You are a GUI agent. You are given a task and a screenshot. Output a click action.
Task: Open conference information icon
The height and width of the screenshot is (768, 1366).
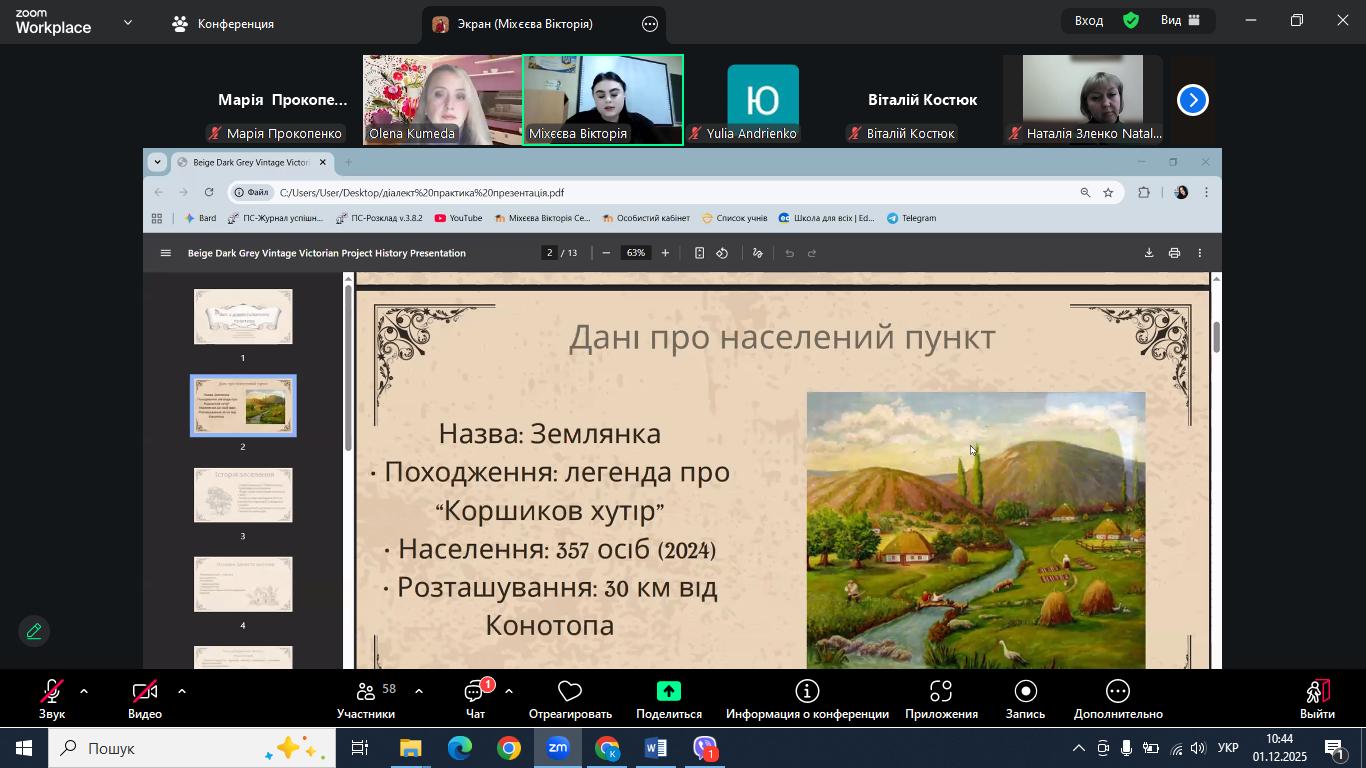pos(807,692)
